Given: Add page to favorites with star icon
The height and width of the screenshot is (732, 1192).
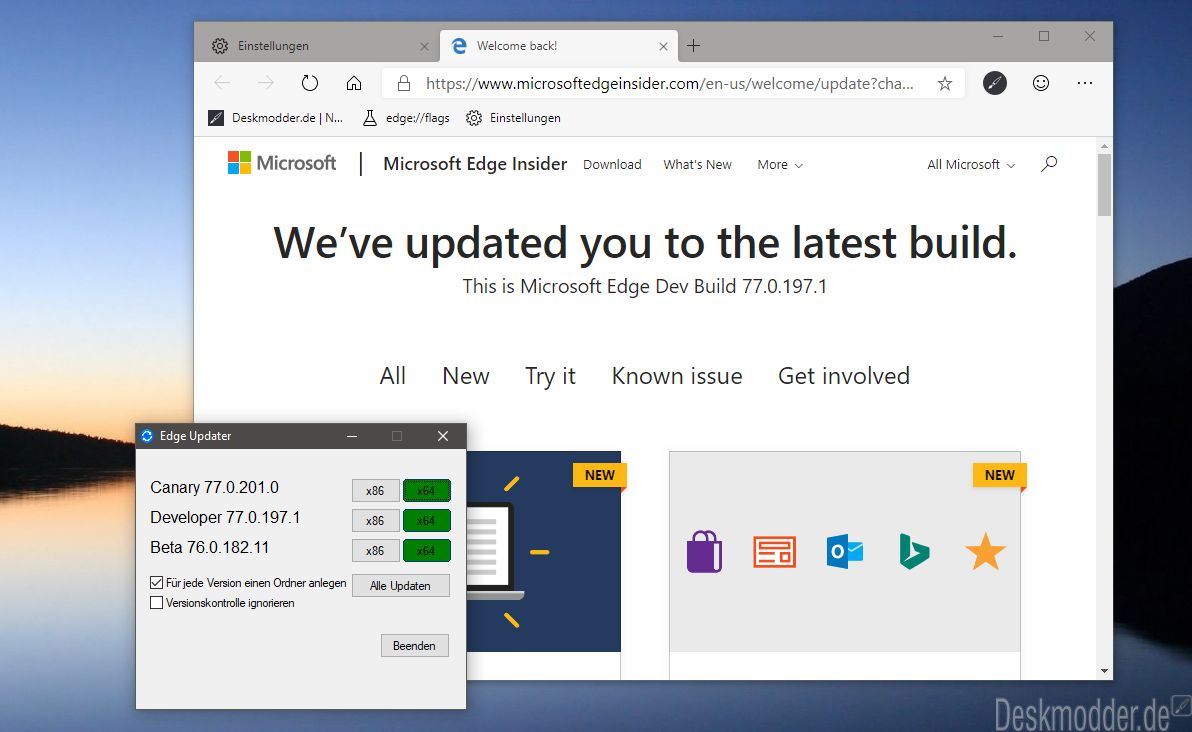Looking at the screenshot, I should click(x=944, y=84).
